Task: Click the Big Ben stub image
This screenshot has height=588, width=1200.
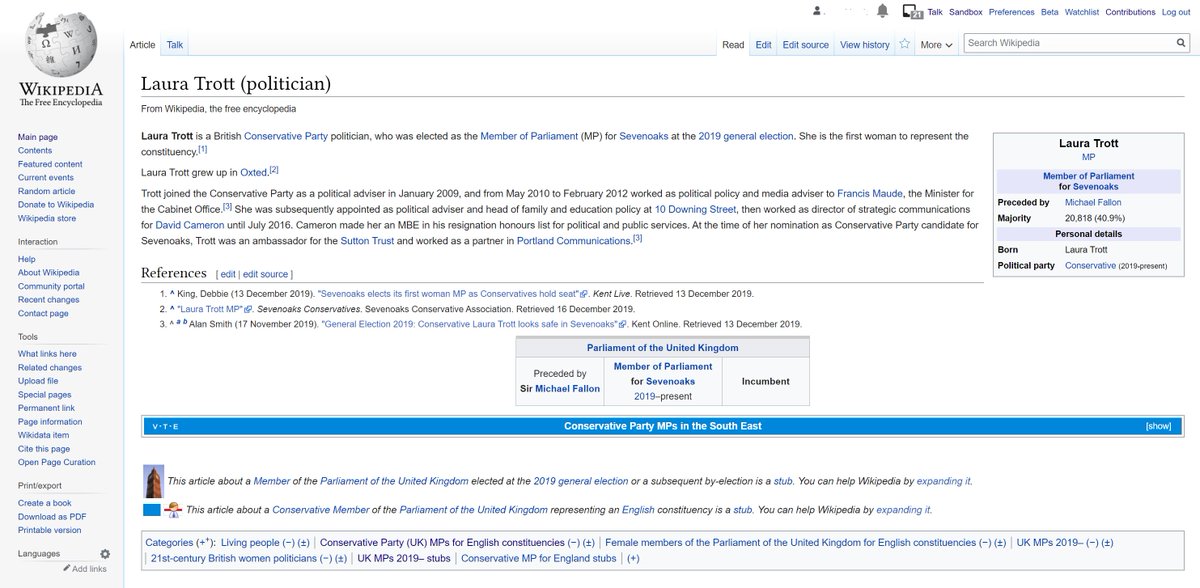Action: 154,481
